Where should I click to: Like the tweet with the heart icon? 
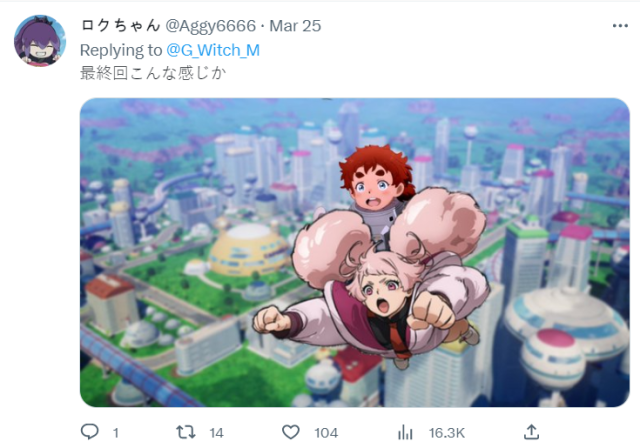291,432
